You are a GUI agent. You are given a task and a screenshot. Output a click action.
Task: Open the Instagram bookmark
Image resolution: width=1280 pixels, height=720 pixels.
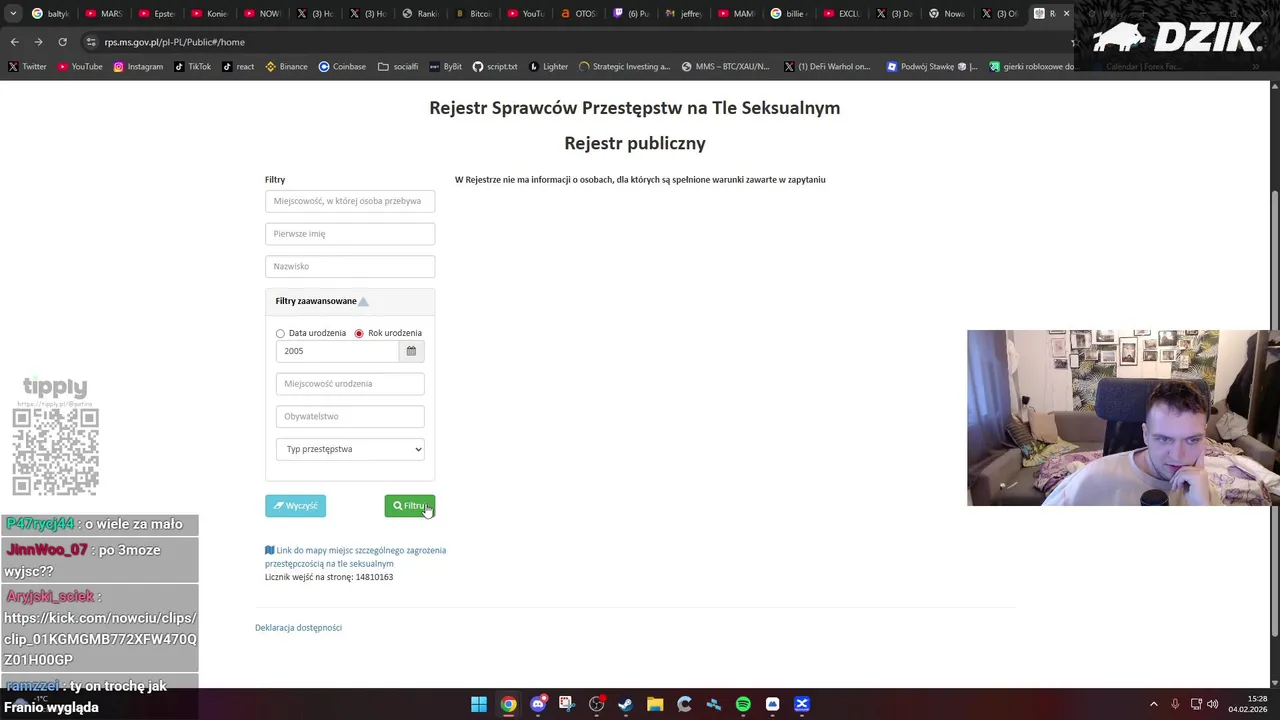tap(138, 67)
